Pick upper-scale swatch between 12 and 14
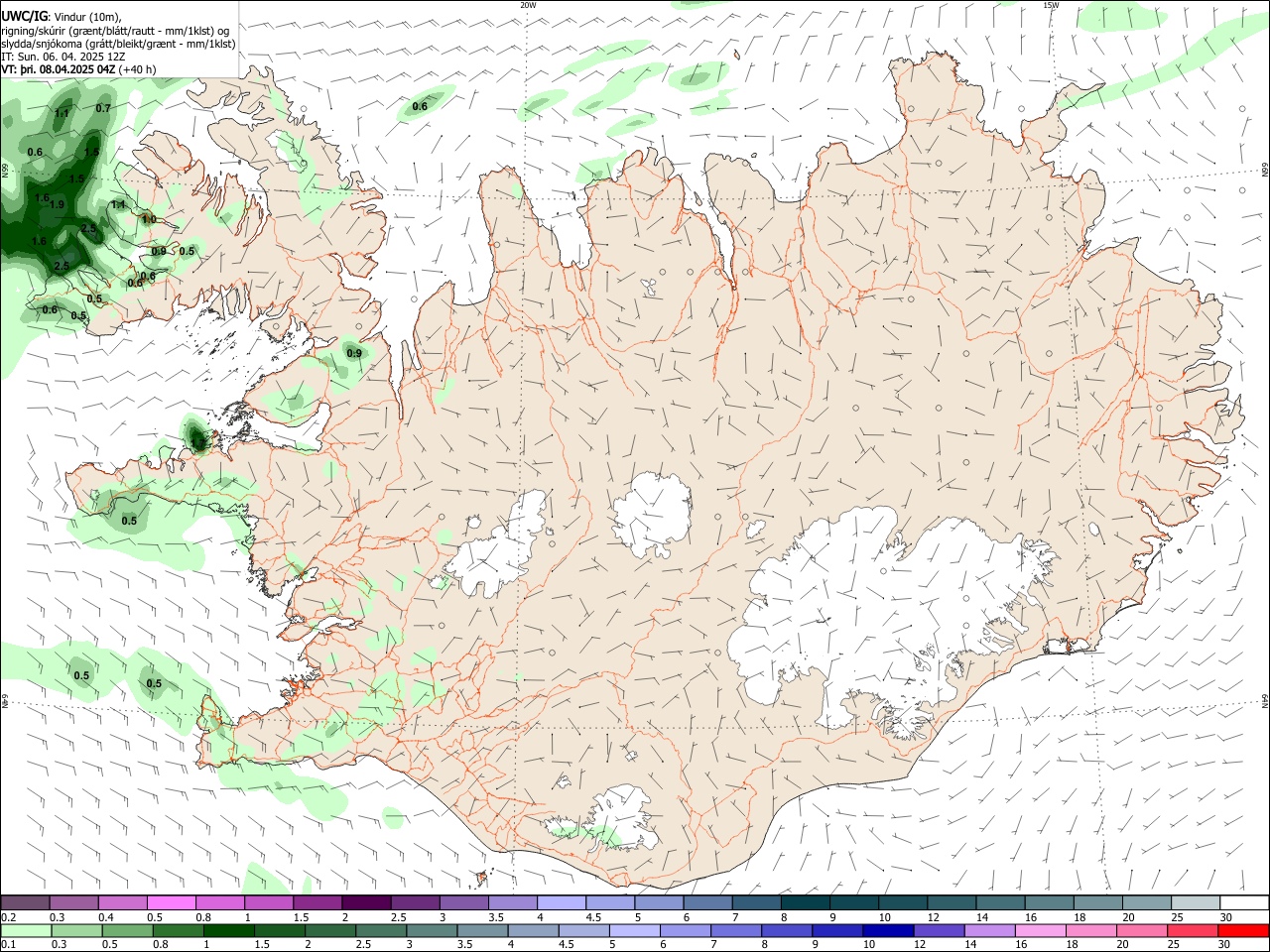1270x952 pixels. pos(952,902)
